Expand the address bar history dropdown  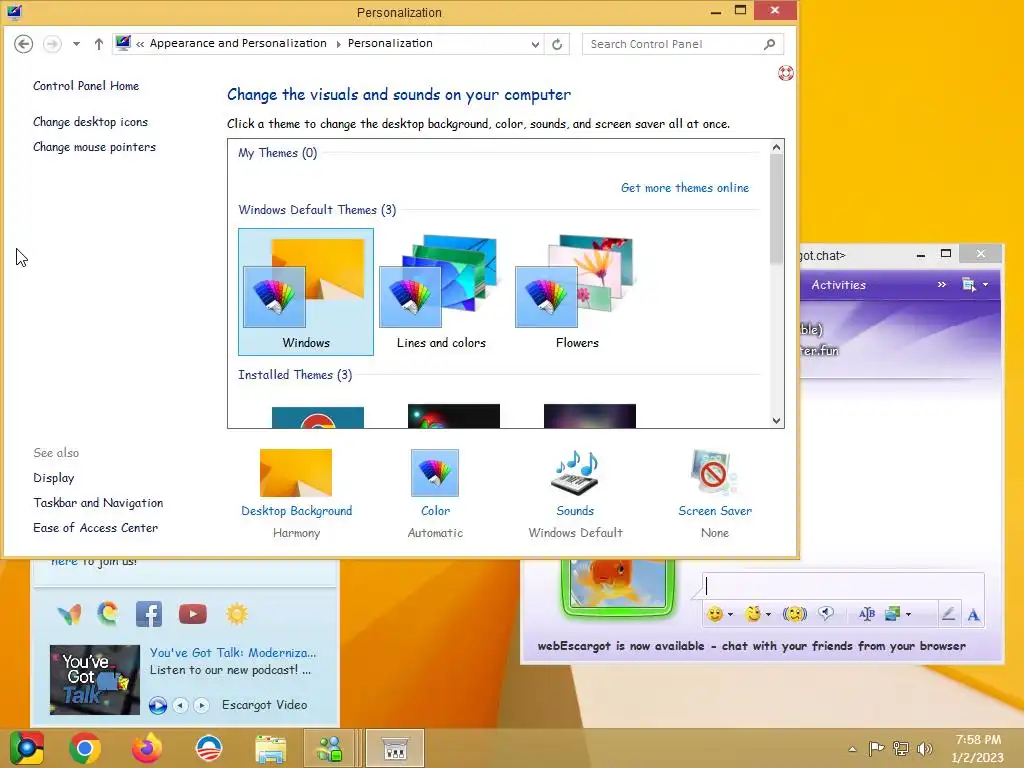pyautogui.click(x=536, y=44)
